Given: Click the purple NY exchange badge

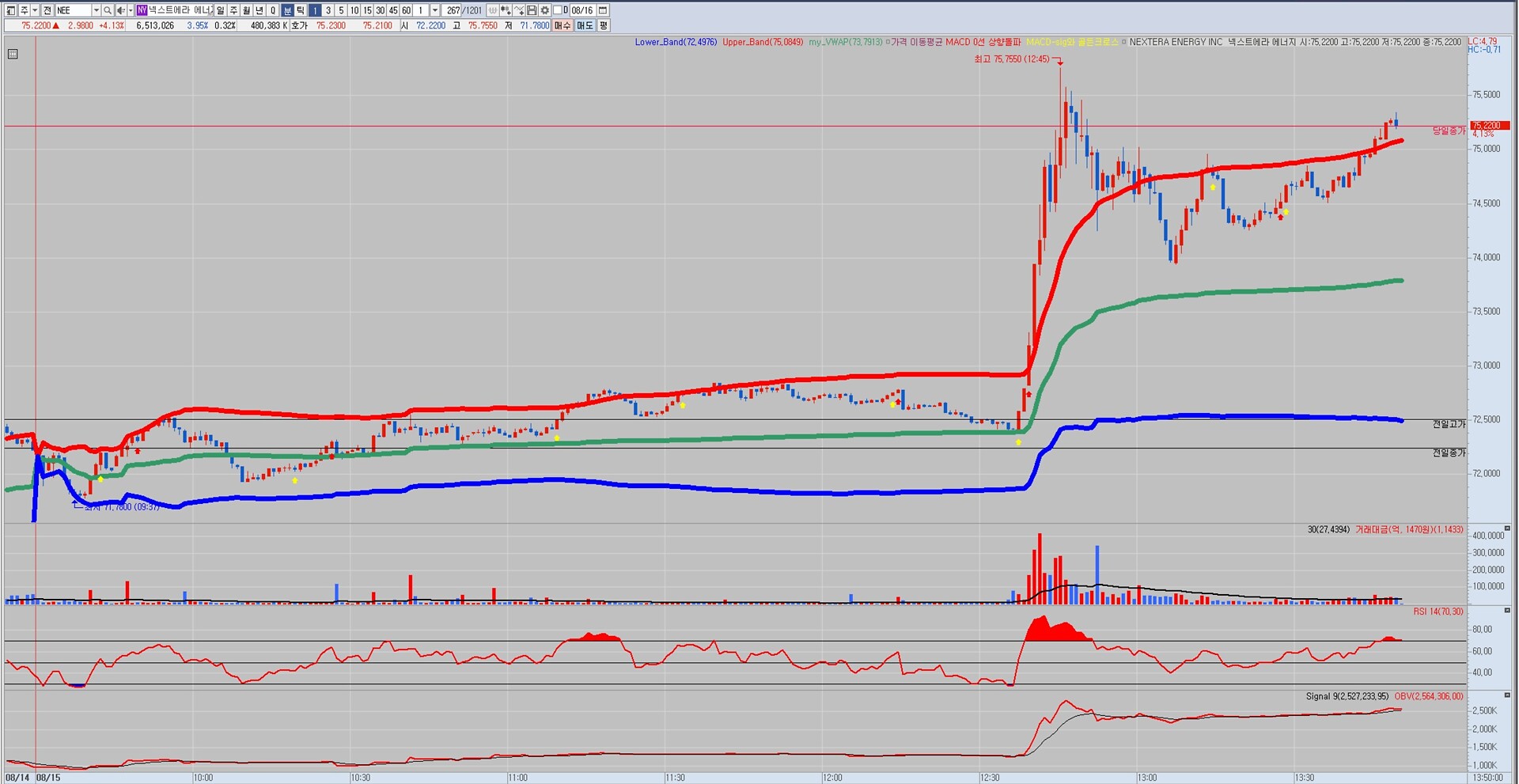Looking at the screenshot, I should point(142,10).
